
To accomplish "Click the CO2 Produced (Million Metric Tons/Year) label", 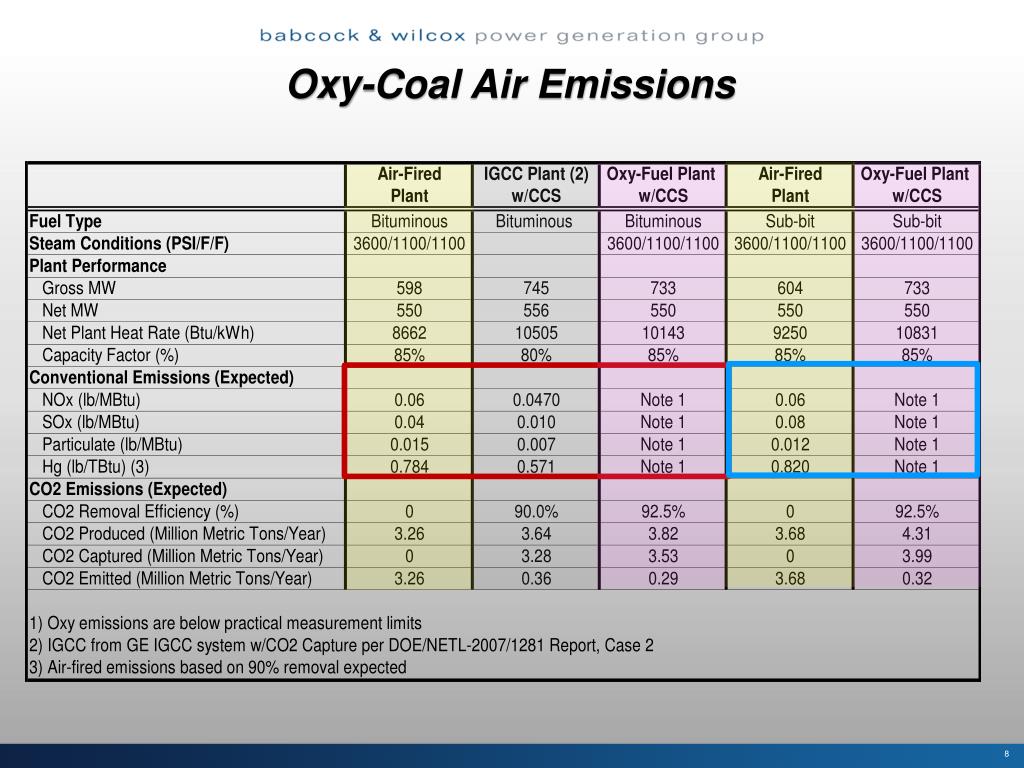I will [184, 534].
